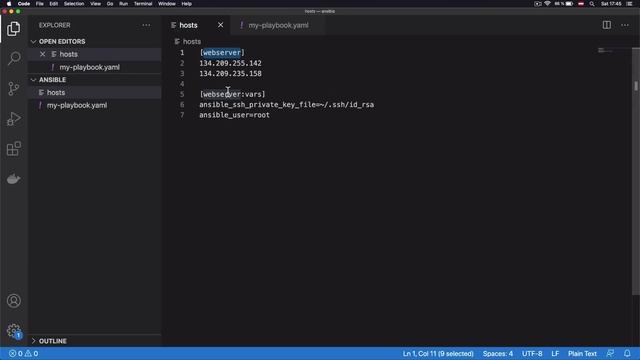
Task: Click the EXPLORER panel title
Action: 54,25
